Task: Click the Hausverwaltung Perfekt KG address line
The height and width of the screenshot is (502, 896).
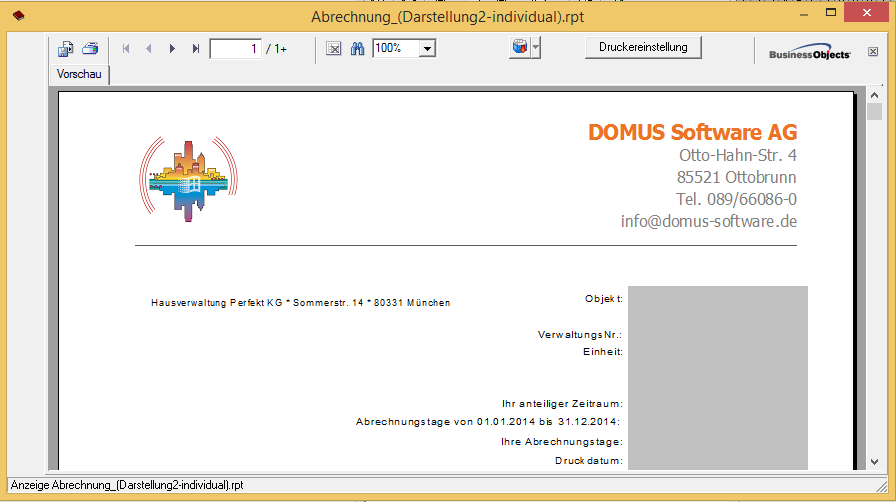Action: (x=301, y=302)
